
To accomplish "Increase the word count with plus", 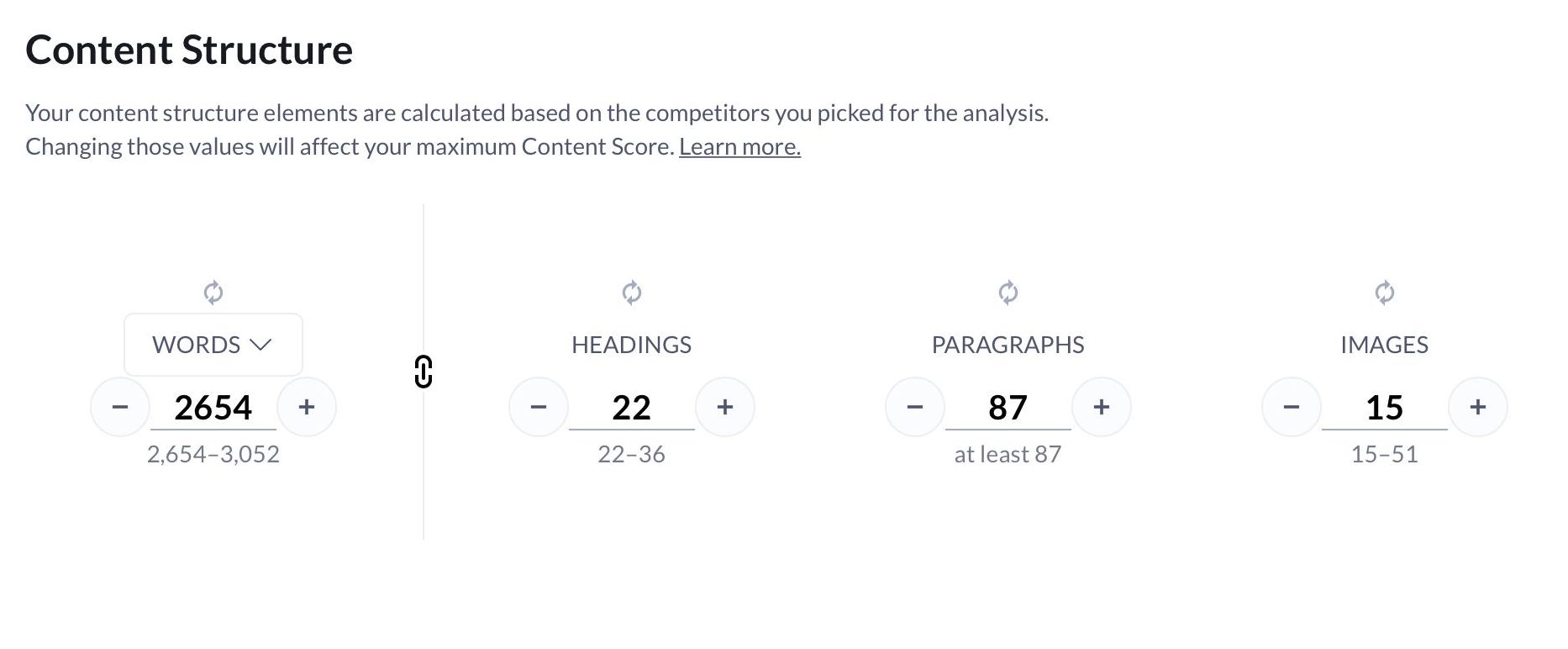I will click(307, 408).
